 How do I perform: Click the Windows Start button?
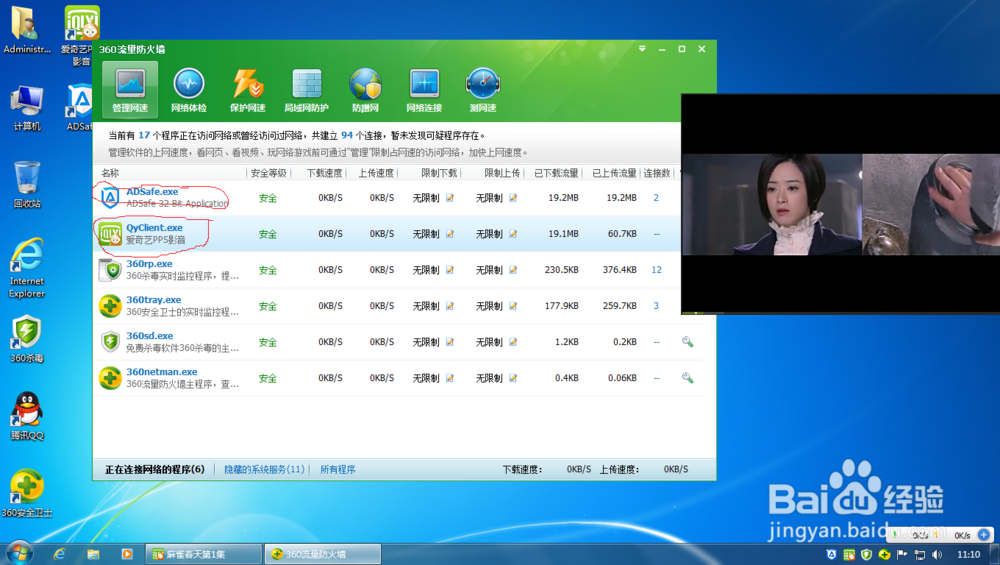[18, 554]
